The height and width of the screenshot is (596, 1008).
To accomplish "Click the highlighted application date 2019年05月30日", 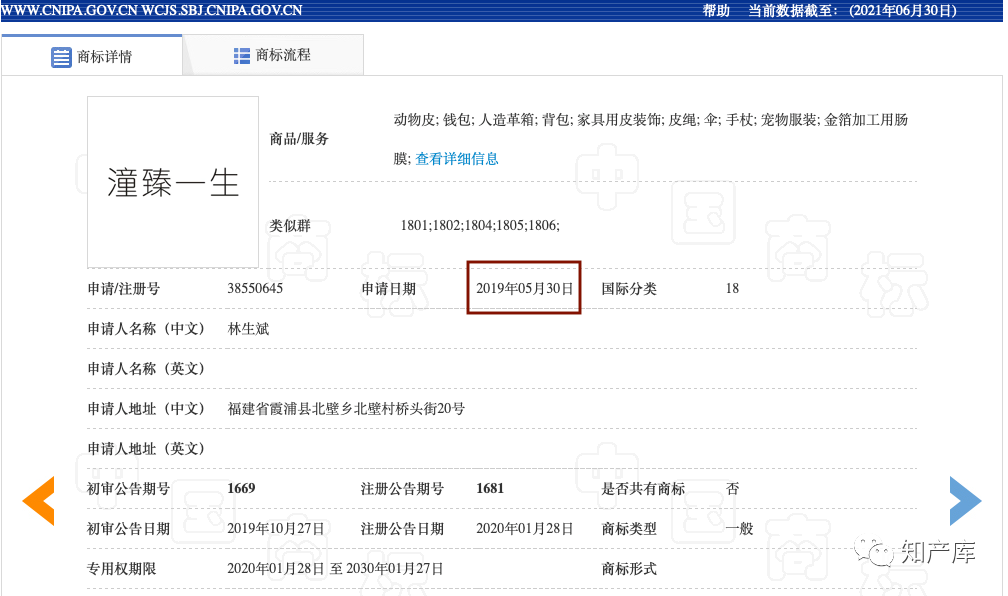I will [x=524, y=289].
